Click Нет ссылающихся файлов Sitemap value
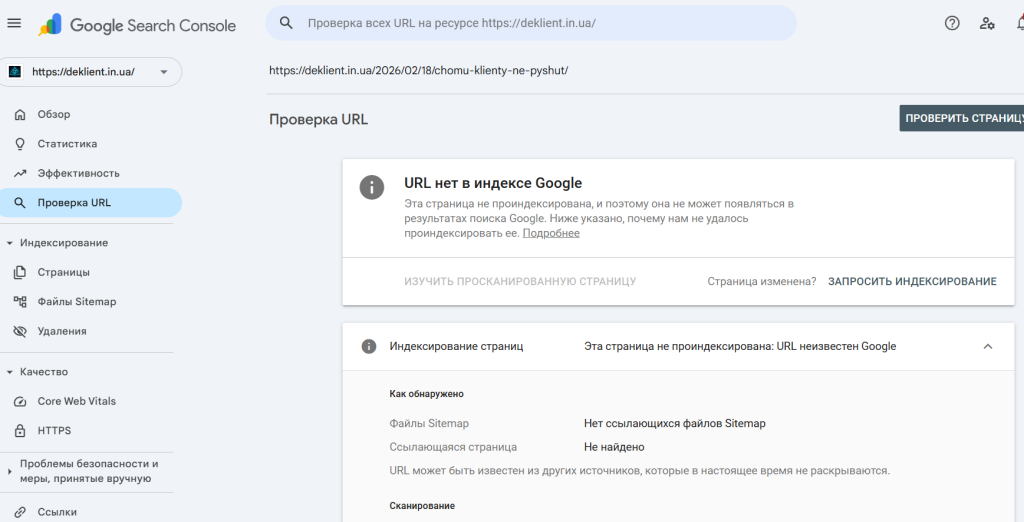 pos(675,423)
